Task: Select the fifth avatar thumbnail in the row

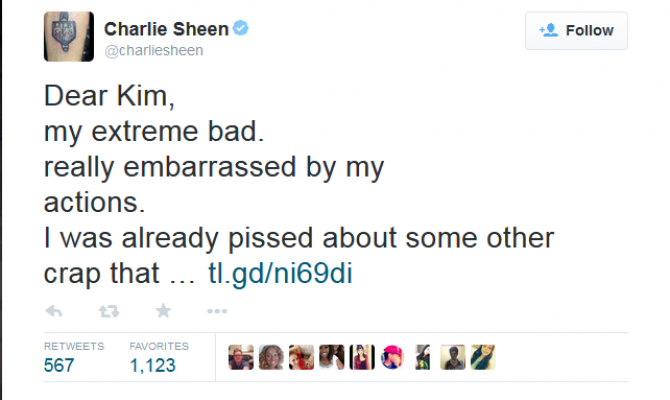Action: click(x=362, y=358)
